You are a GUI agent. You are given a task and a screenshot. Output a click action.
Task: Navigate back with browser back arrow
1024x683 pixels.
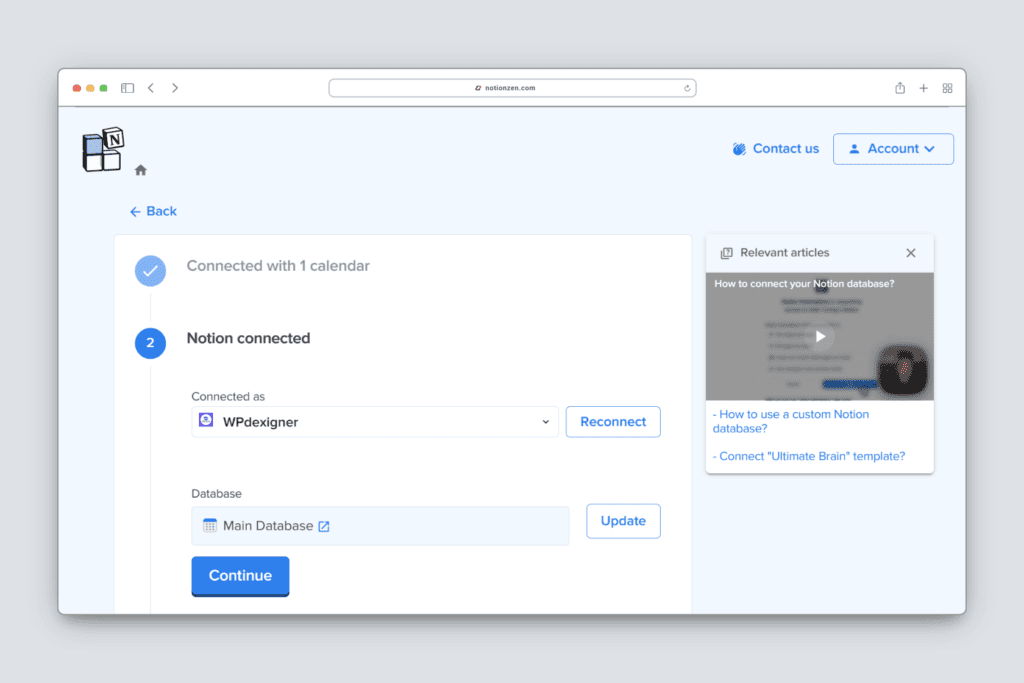click(x=151, y=88)
